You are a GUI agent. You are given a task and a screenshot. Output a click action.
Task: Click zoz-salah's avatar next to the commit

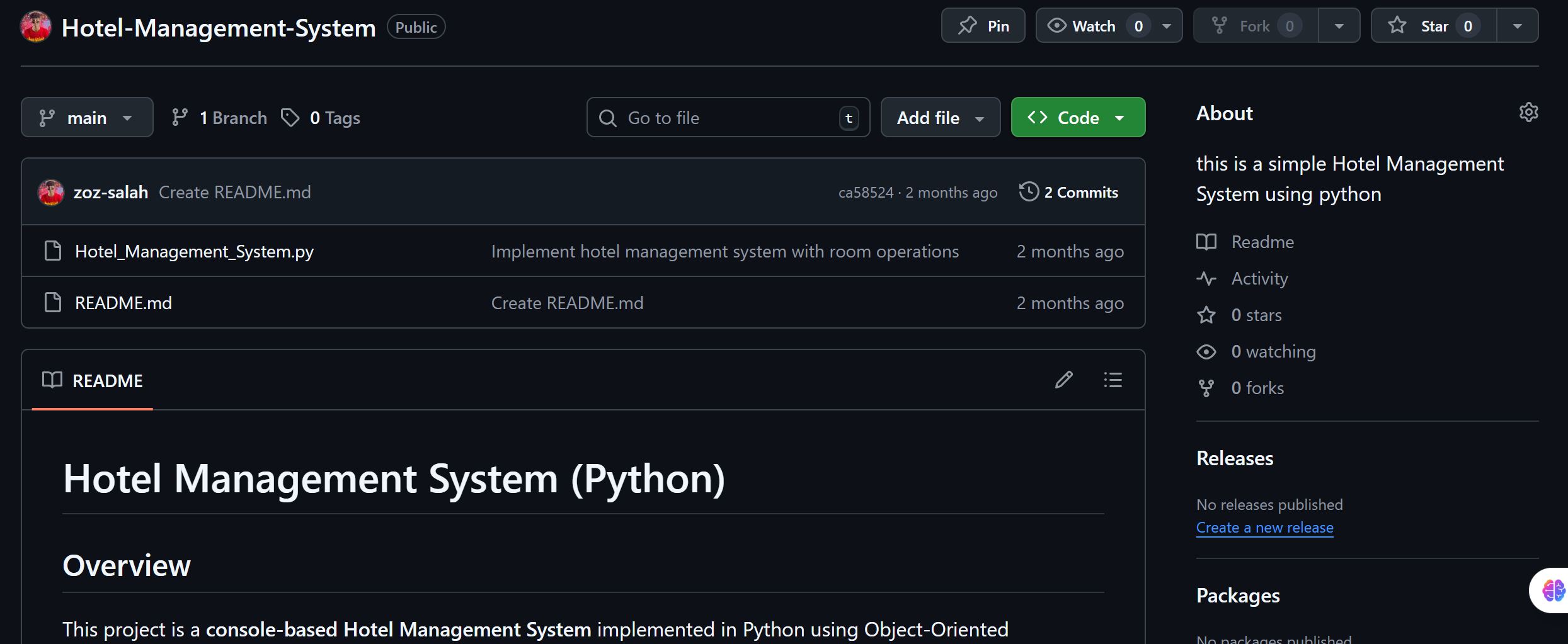point(50,192)
